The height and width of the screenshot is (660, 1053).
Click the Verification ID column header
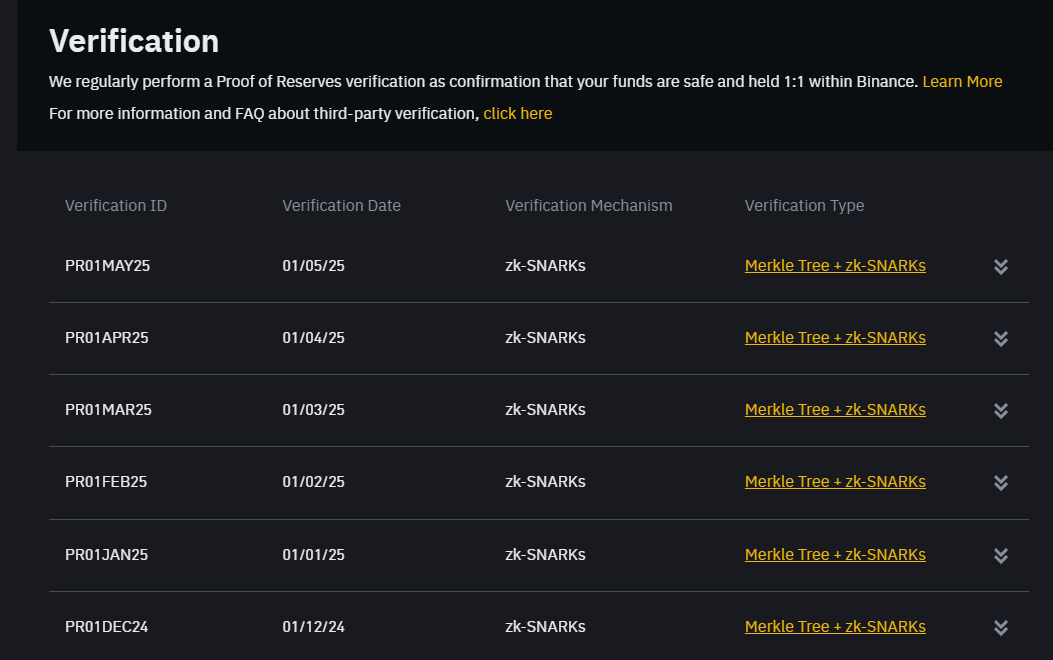point(116,206)
